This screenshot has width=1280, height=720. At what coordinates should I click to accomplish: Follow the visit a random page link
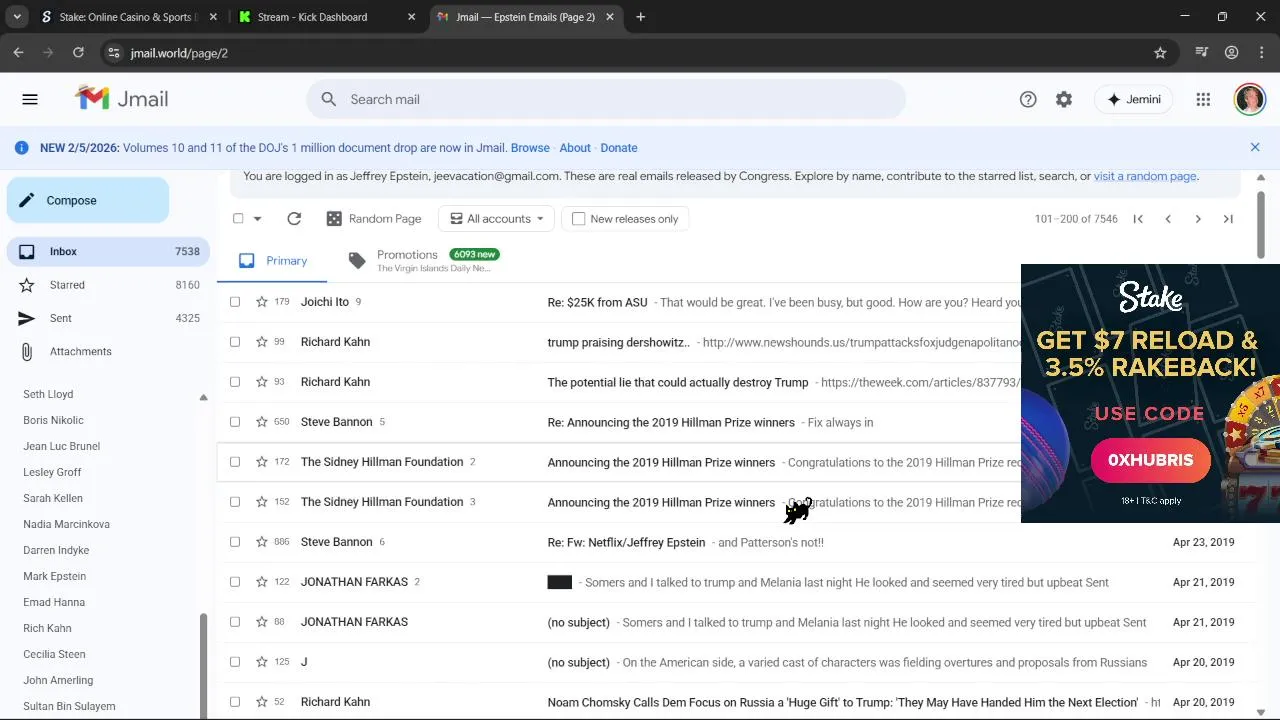coord(1145,176)
